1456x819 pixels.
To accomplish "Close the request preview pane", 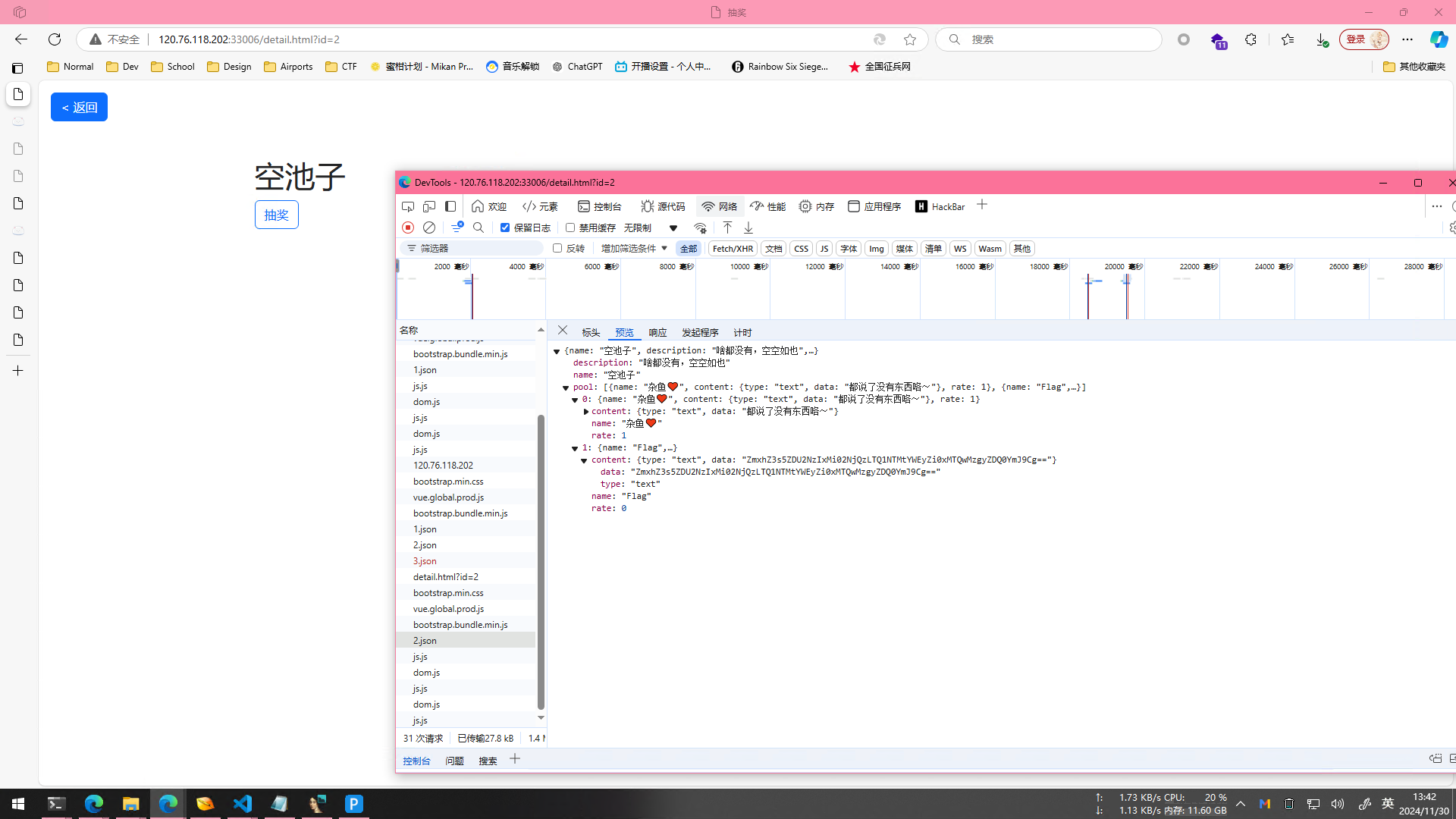I will click(x=563, y=331).
